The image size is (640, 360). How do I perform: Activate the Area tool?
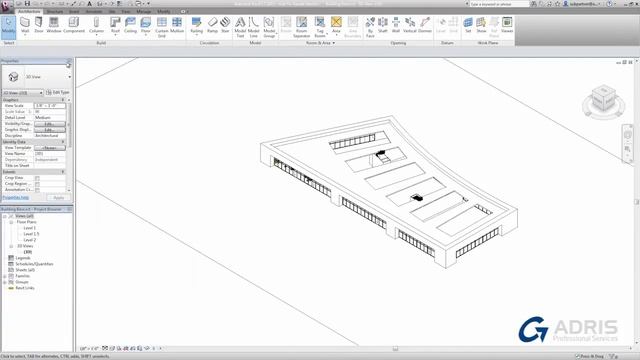point(336,25)
